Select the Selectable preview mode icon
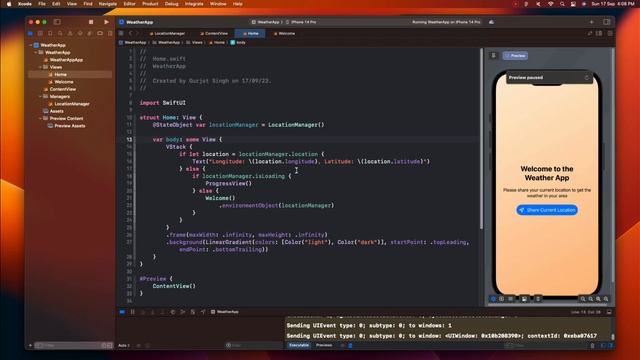This screenshot has height=360, width=640. pyautogui.click(x=502, y=299)
